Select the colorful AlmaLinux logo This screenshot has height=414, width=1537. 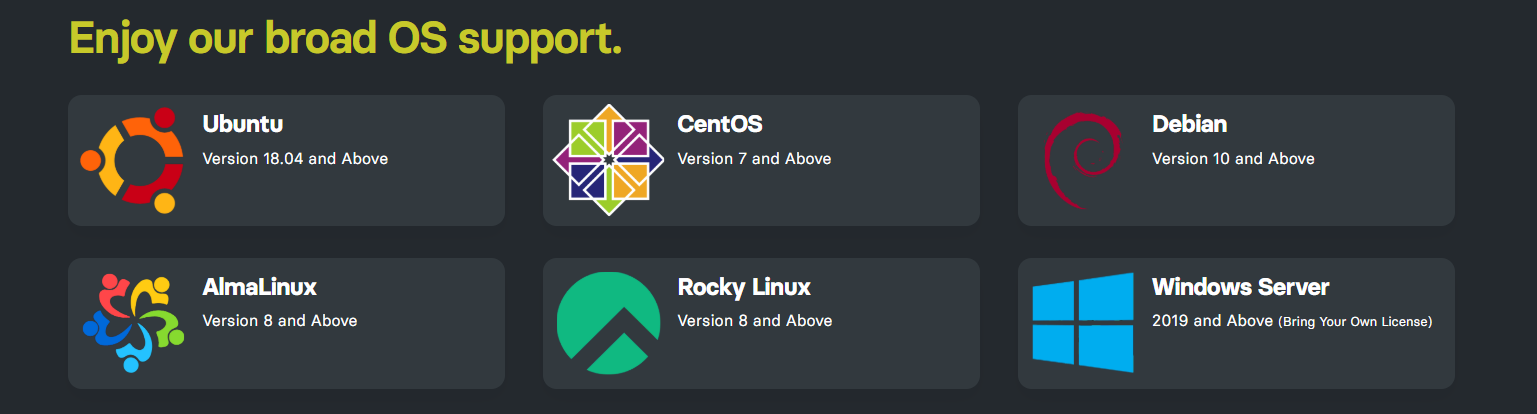[133, 323]
